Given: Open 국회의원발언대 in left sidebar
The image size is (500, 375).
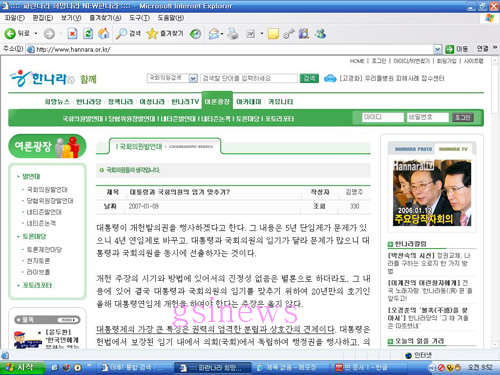Looking at the screenshot, I should tap(47, 190).
